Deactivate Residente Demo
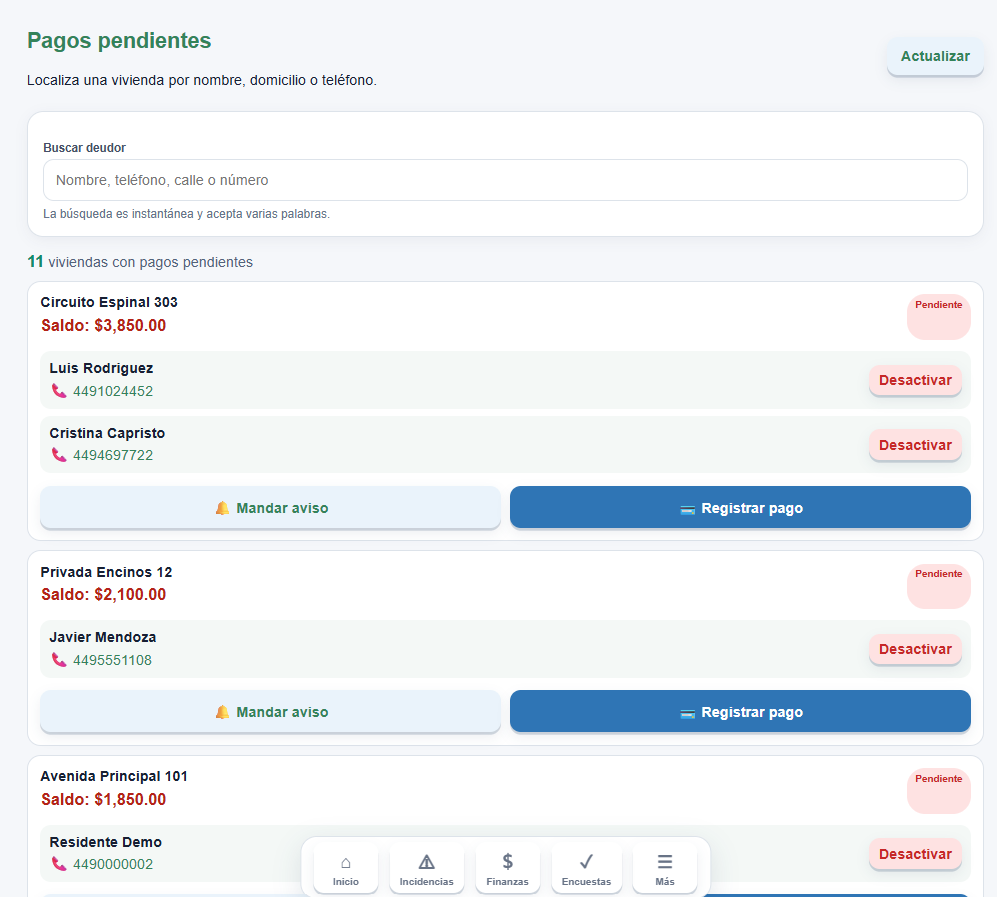The image size is (997, 897). (x=915, y=854)
